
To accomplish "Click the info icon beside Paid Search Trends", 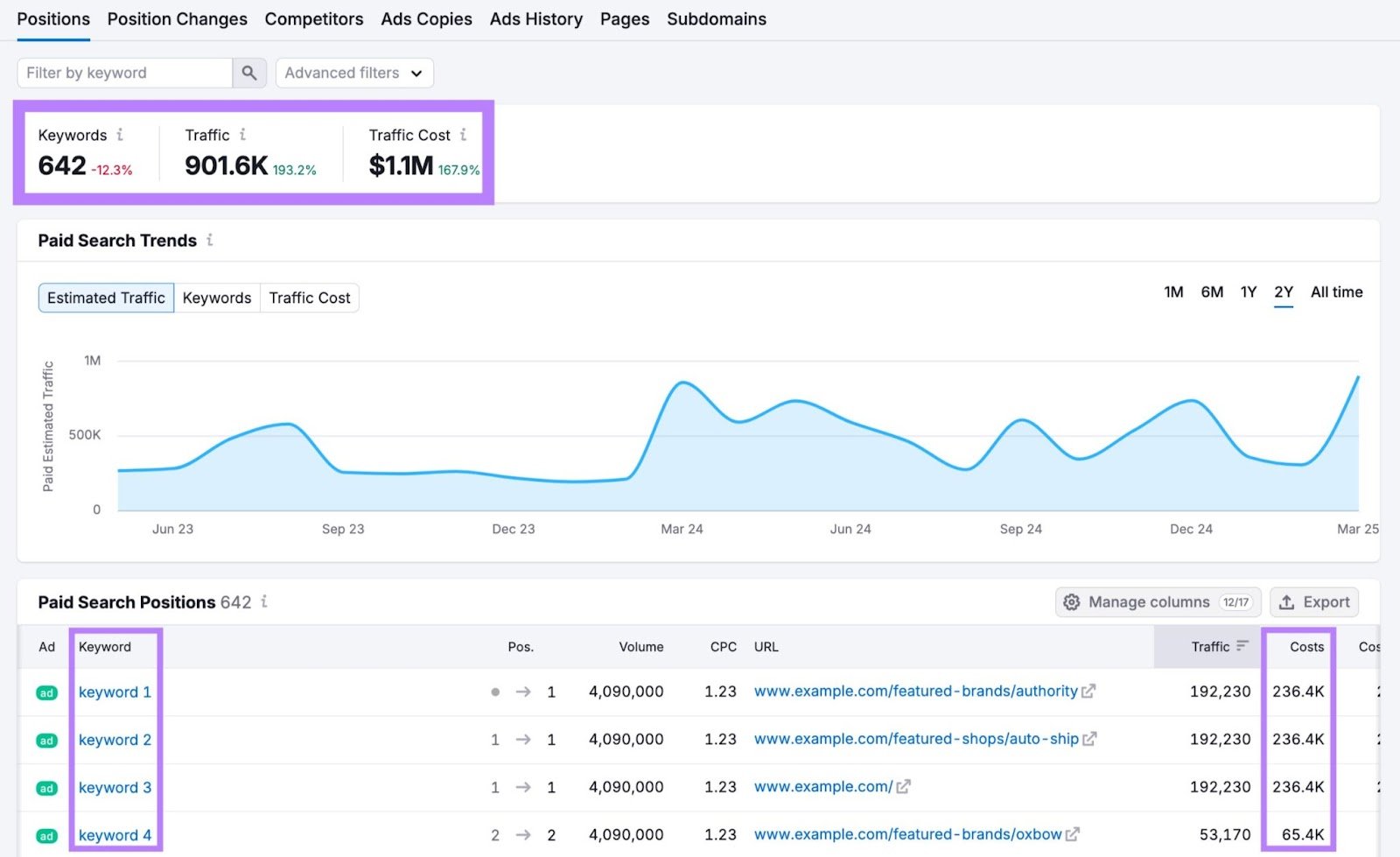I will (209, 240).
